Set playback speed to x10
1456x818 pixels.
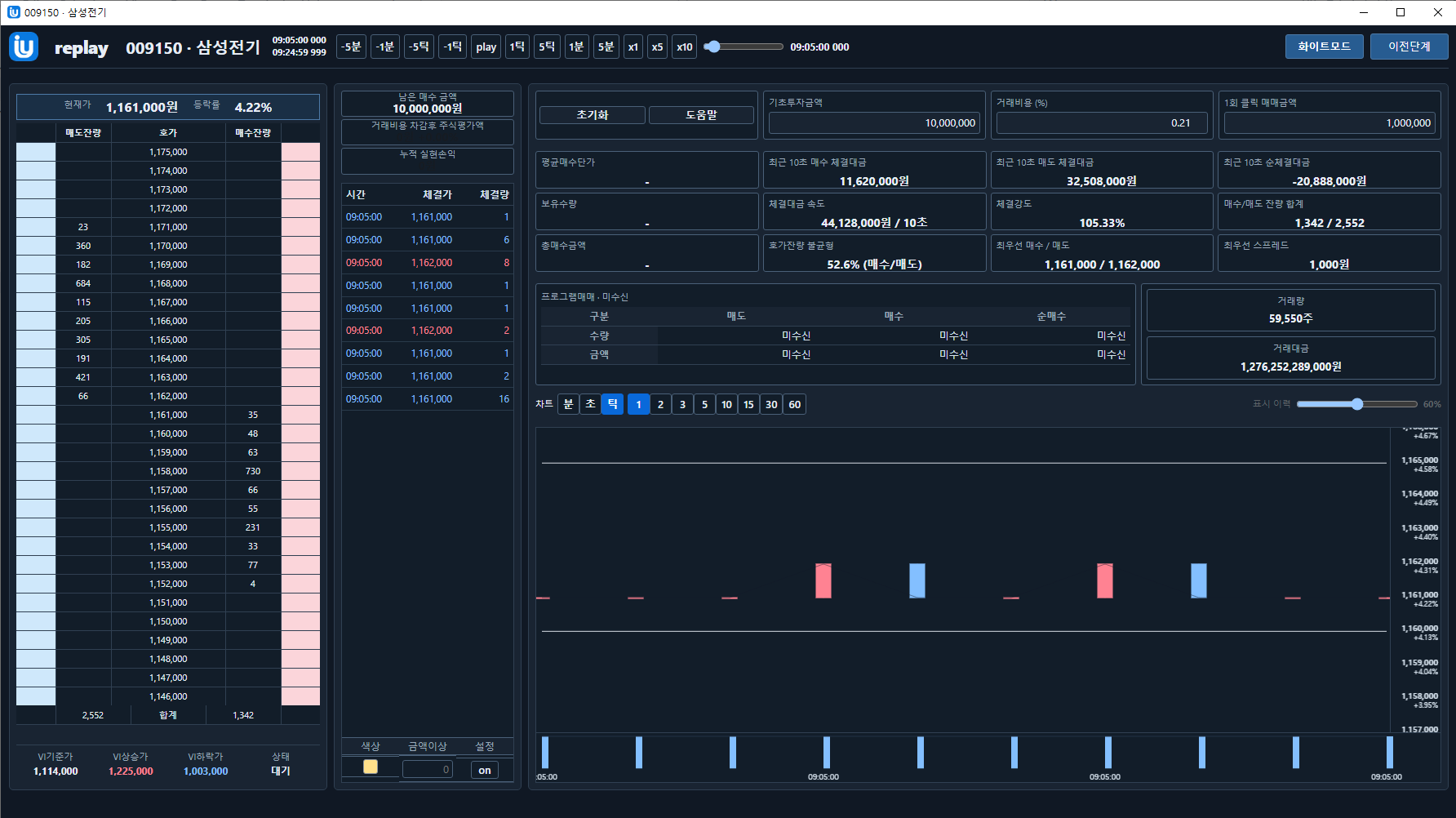(685, 47)
